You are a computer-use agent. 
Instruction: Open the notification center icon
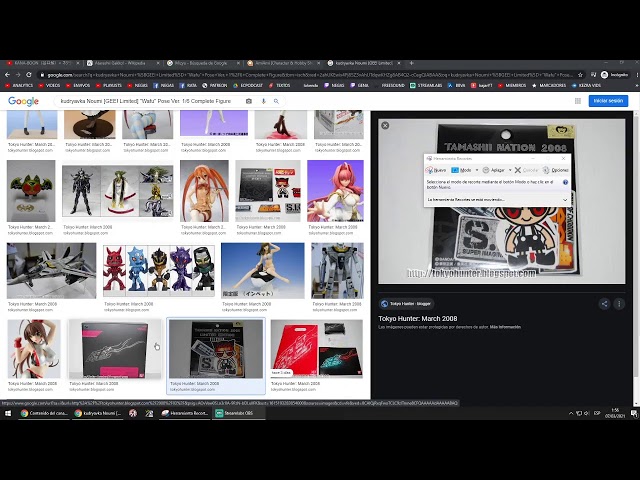coord(634,413)
